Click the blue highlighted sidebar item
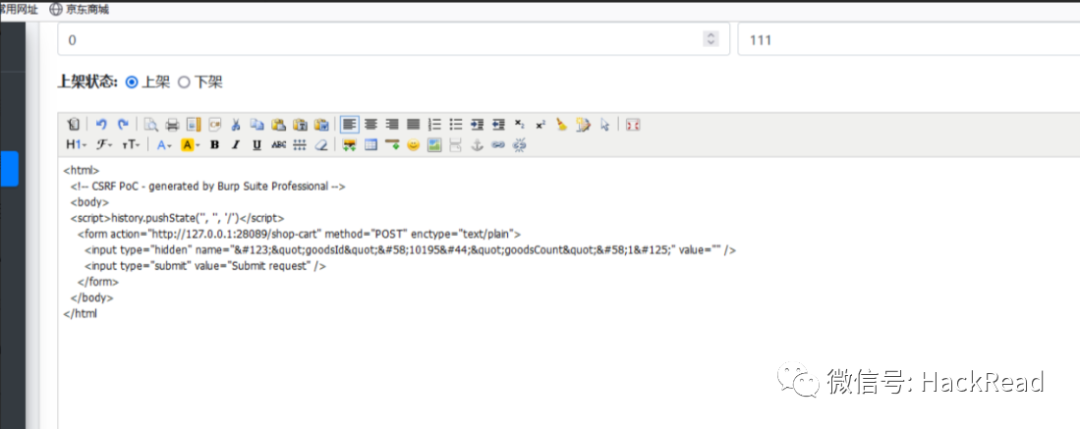Screen dimensions: 1080x429 [10, 168]
